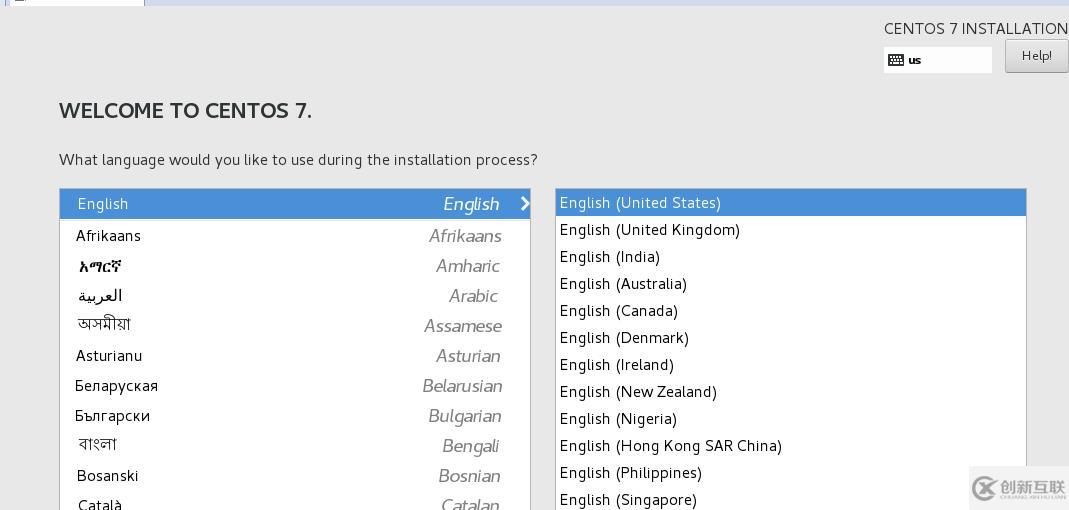Pick English (Ireland) locale
The height and width of the screenshot is (510, 1069).
(791, 365)
